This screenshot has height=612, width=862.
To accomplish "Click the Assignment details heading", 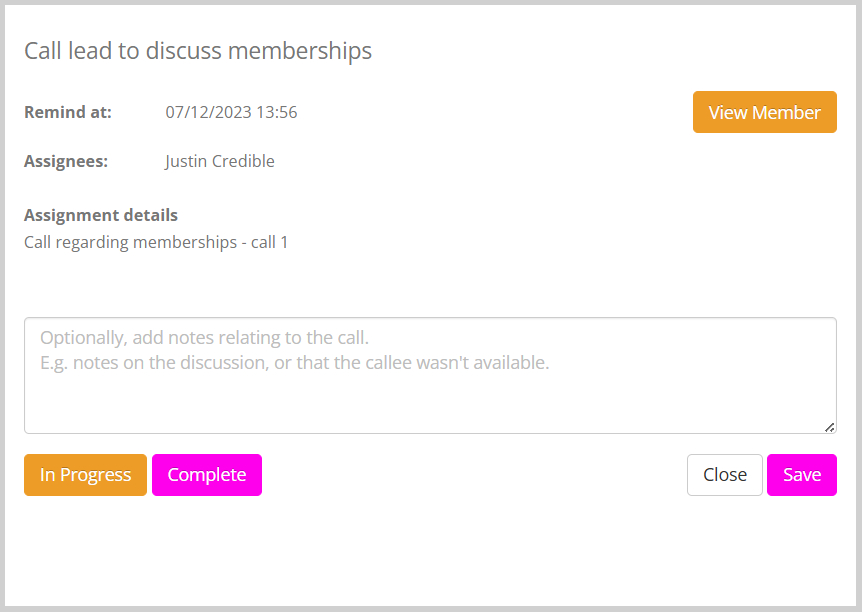I will click(x=101, y=215).
